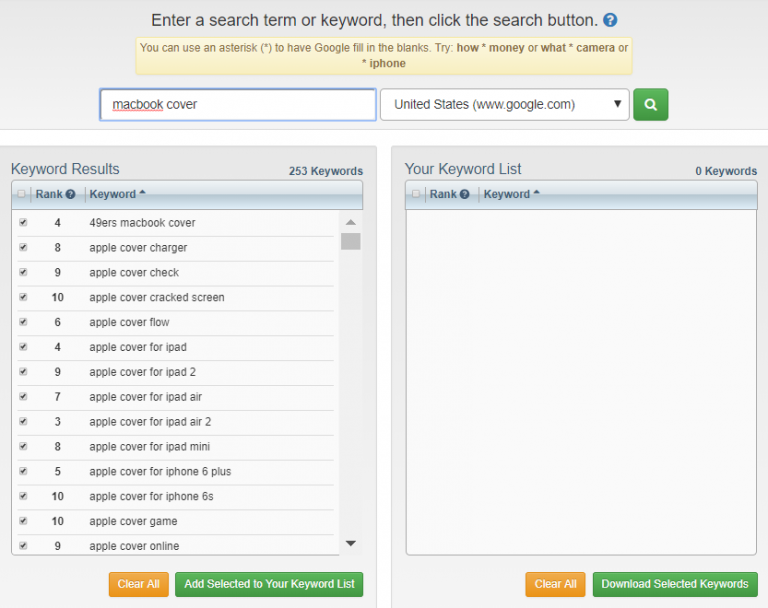Image resolution: width=768 pixels, height=608 pixels.
Task: Click Rank help icon in Your Keyword List
Action: coord(465,195)
